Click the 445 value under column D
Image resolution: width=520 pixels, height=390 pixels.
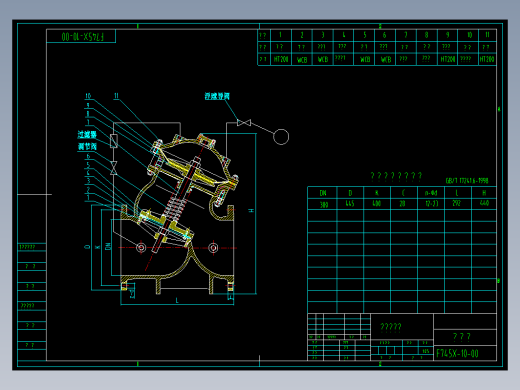point(350,203)
